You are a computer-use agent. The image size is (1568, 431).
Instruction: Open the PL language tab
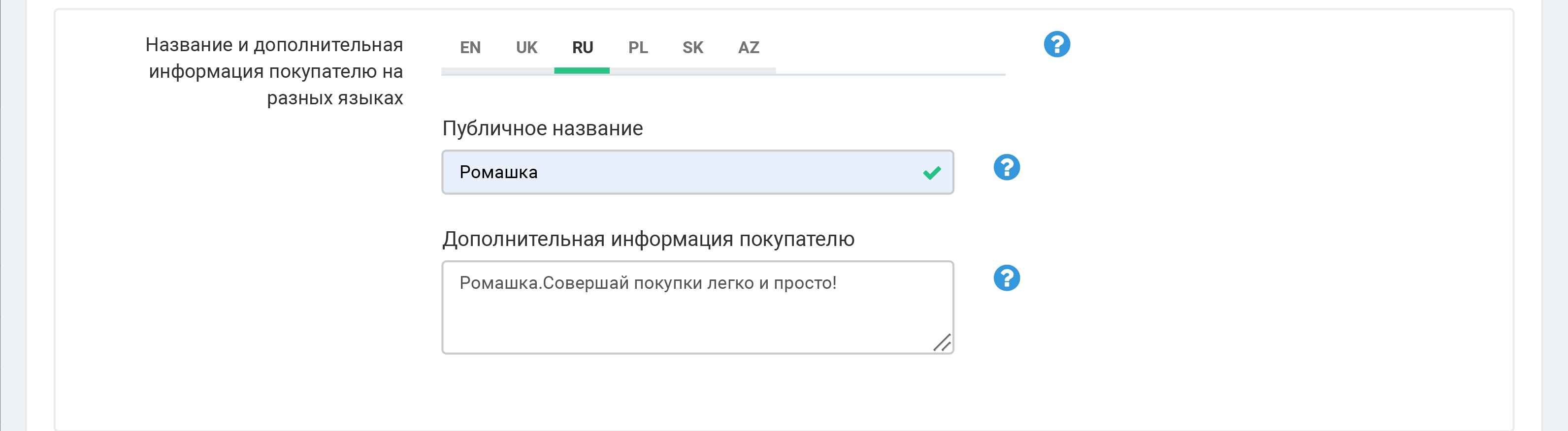point(638,47)
